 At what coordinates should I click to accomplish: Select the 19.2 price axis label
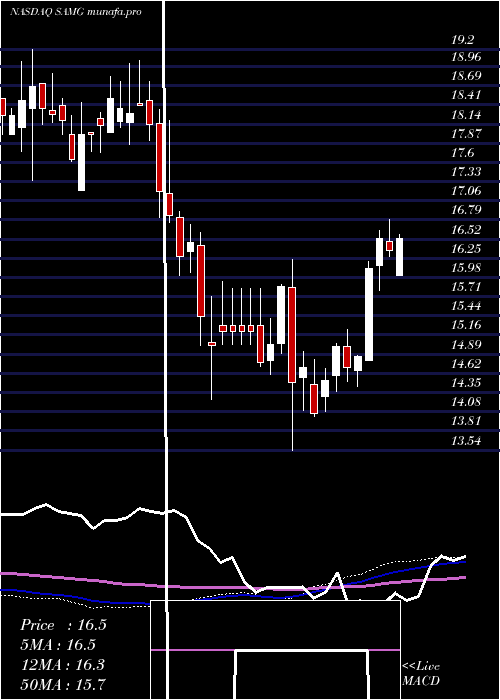pyautogui.click(x=462, y=40)
